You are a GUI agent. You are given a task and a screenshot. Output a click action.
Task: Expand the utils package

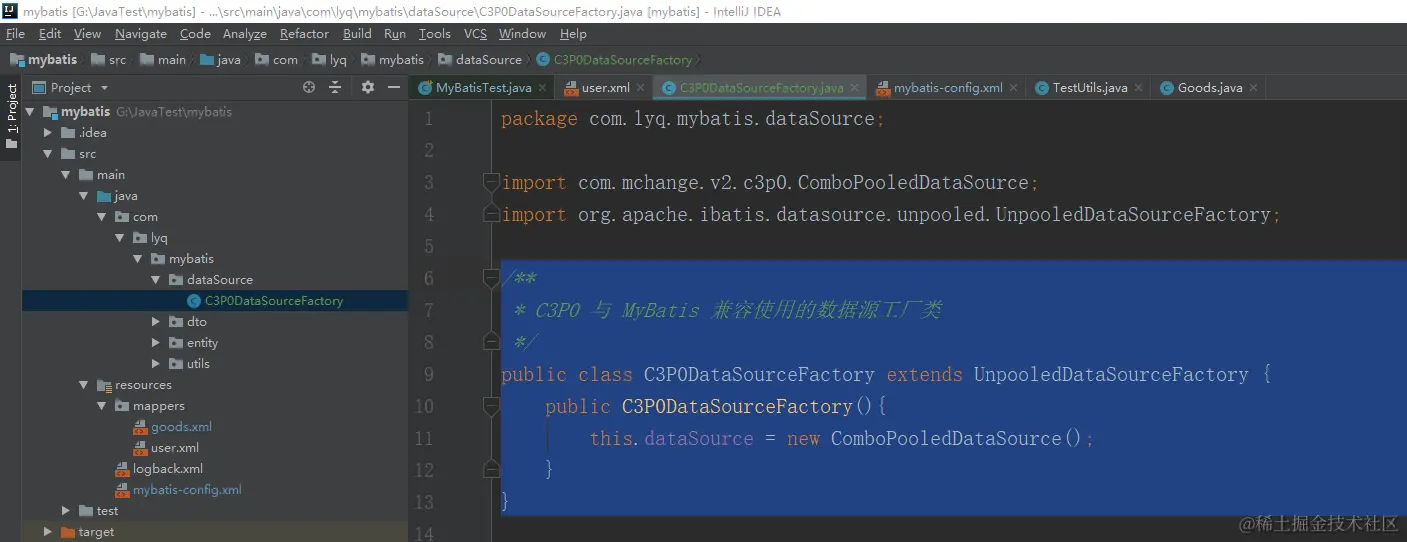155,364
